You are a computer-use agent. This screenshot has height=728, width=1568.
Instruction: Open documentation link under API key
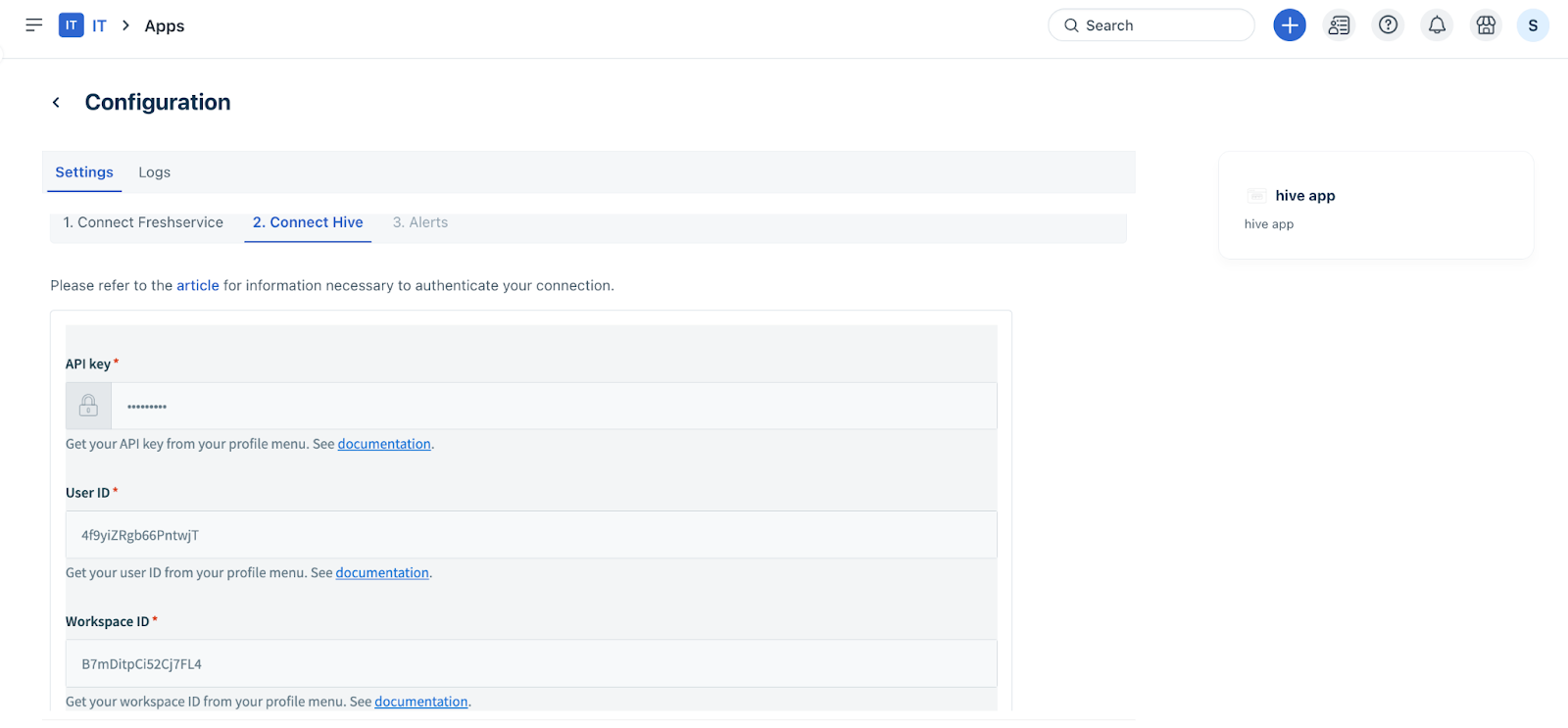tap(384, 444)
